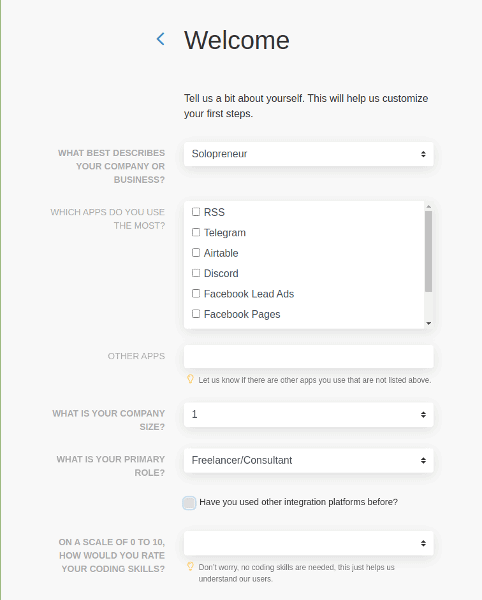
Task: Expand the Freelancer/Consultant primary role dropdown
Action: click(x=309, y=460)
